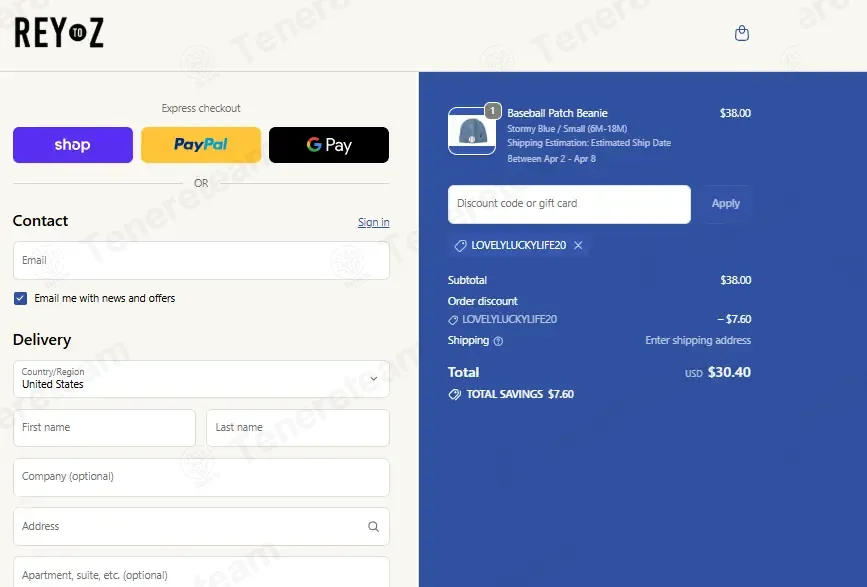Focus the Last name field

298,428
